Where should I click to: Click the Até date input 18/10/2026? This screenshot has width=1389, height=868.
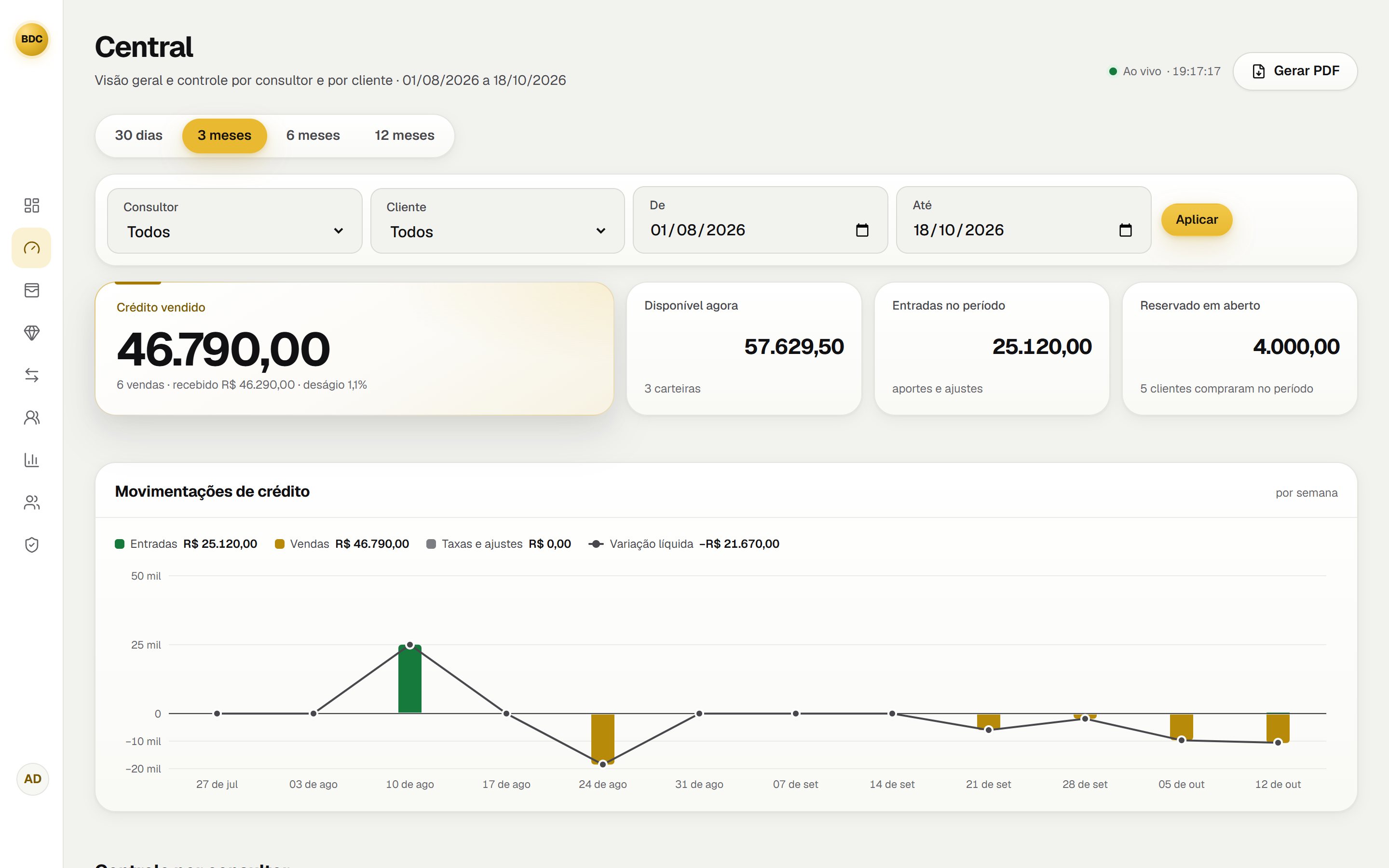pyautogui.click(x=1023, y=220)
